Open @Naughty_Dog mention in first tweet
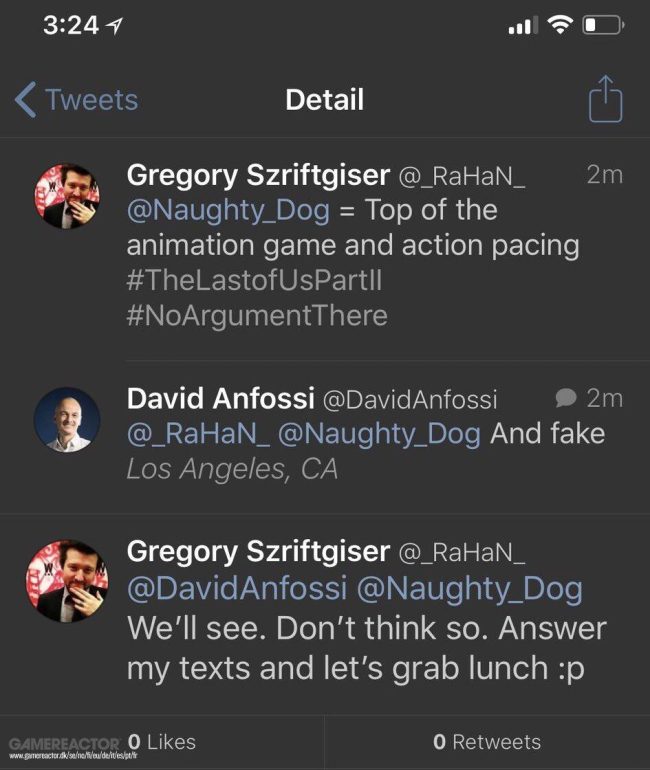Image resolution: width=650 pixels, height=770 pixels. coord(228,211)
